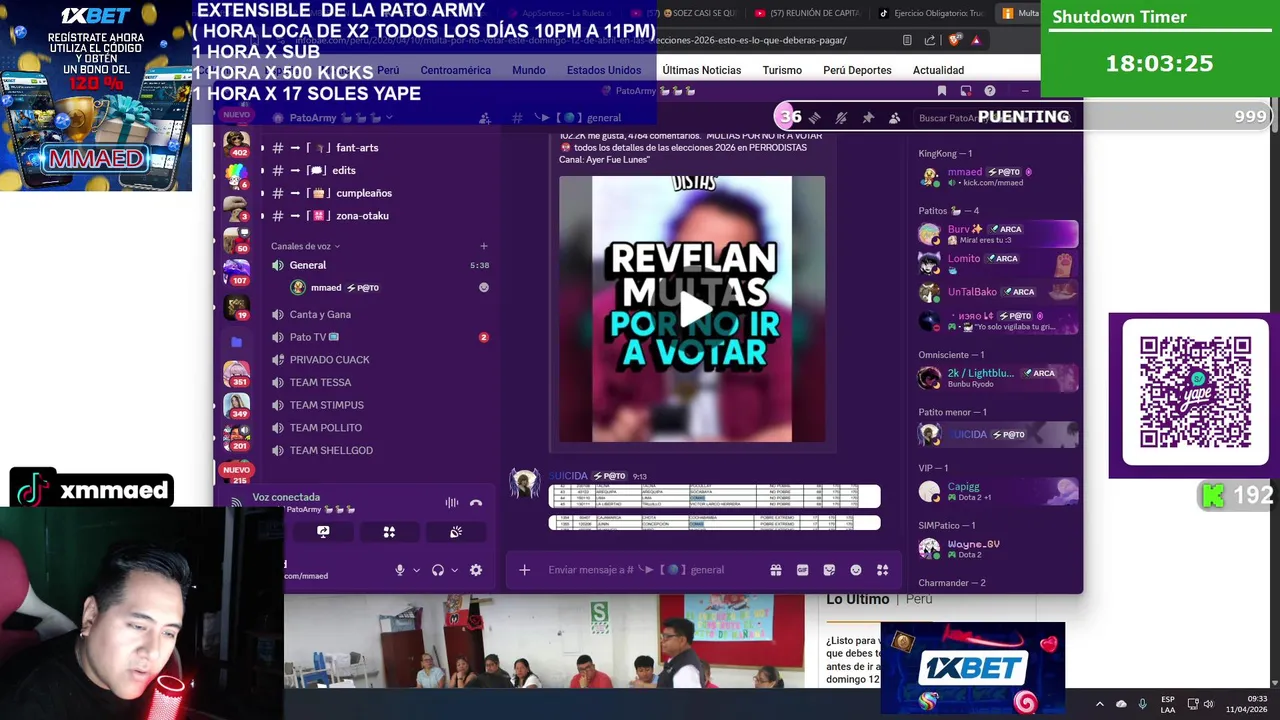Open Turismo in website navigation
The height and width of the screenshot is (720, 1280).
(782, 70)
